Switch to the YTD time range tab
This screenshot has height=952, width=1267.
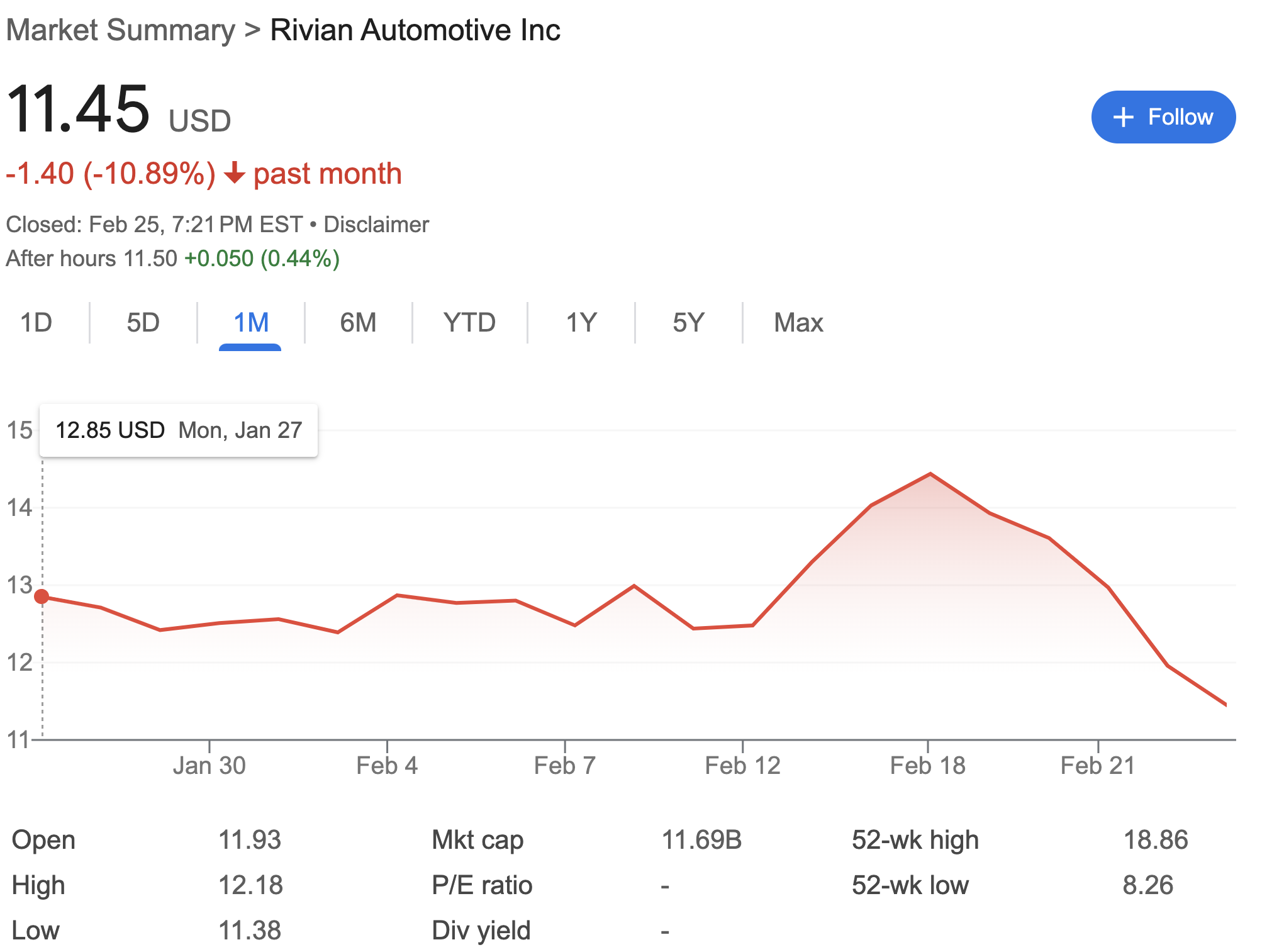point(469,323)
